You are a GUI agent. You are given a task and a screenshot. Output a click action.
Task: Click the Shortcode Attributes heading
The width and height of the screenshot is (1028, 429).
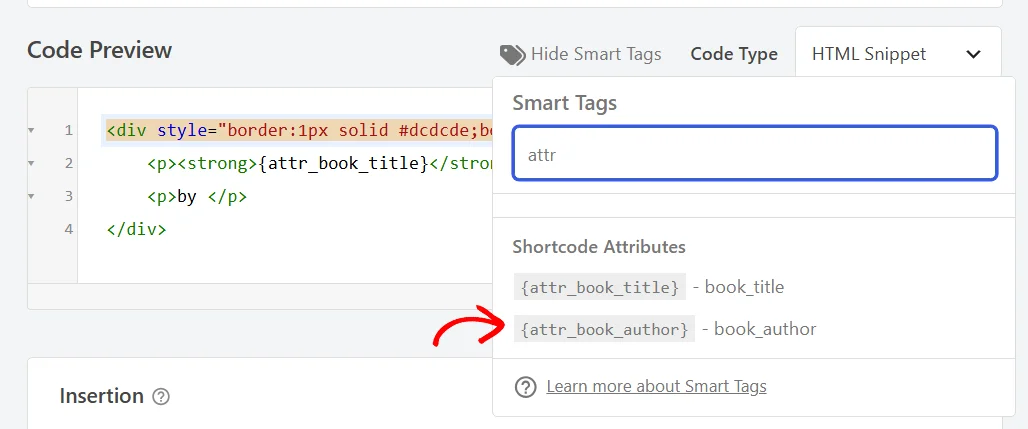pos(599,247)
